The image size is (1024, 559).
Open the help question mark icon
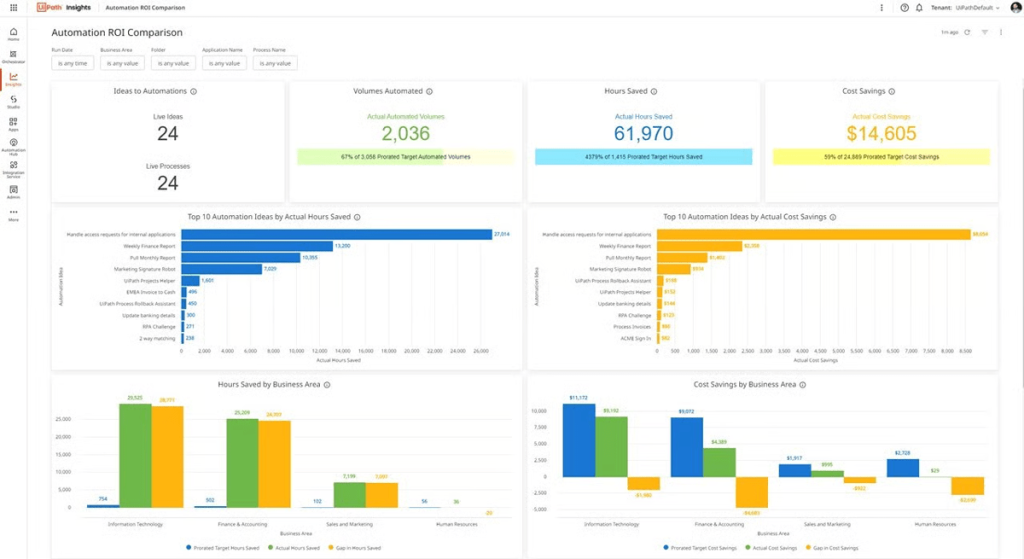pyautogui.click(x=904, y=8)
